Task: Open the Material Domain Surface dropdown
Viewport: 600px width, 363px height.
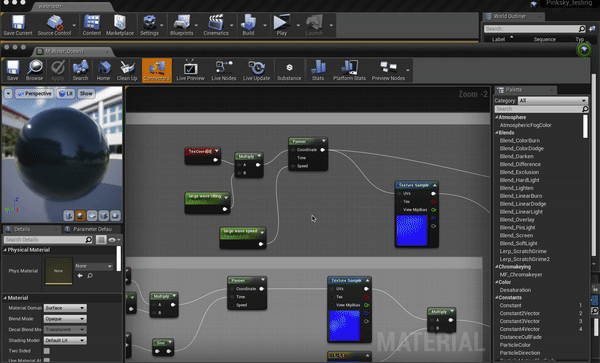Action: pos(65,308)
